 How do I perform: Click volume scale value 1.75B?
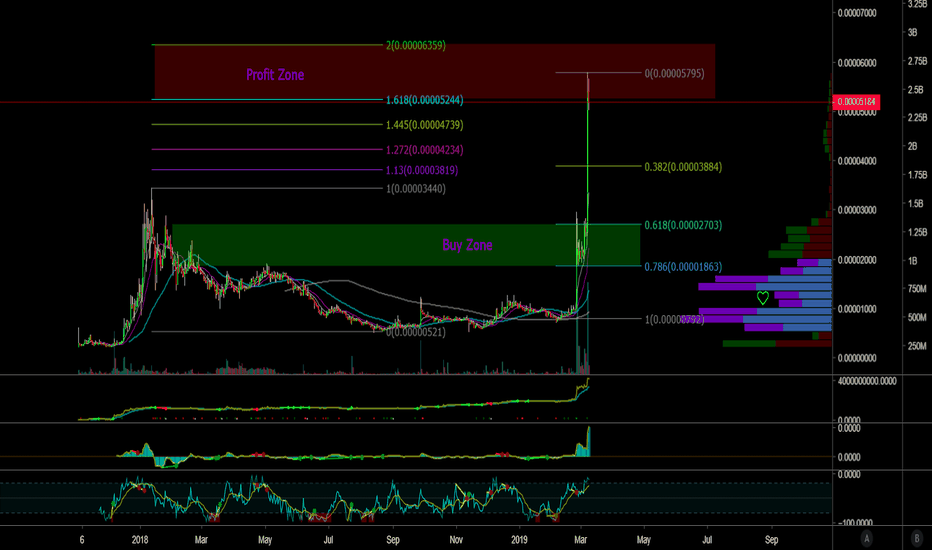coord(917,175)
